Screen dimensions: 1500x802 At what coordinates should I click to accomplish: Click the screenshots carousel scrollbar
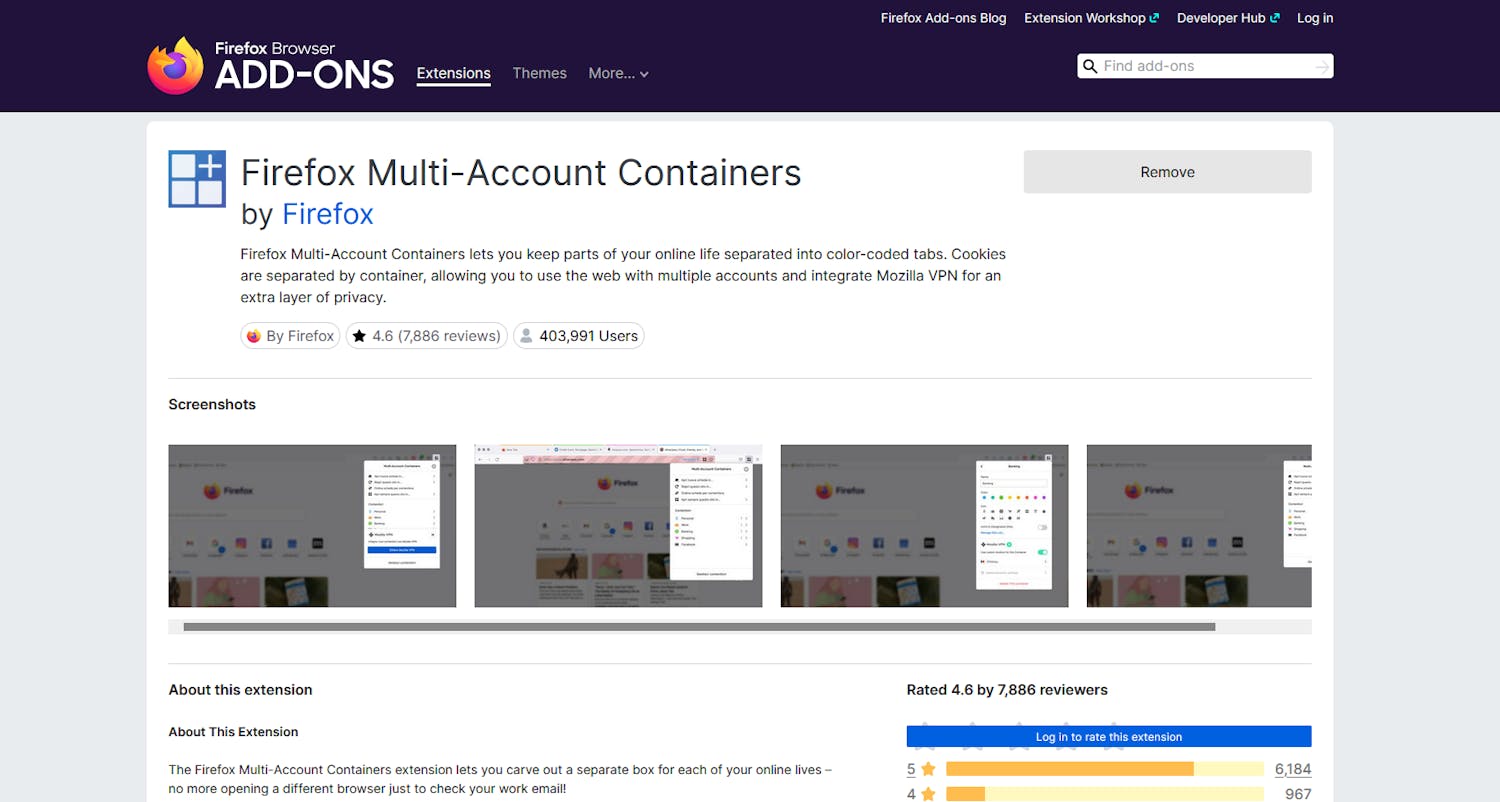click(697, 627)
